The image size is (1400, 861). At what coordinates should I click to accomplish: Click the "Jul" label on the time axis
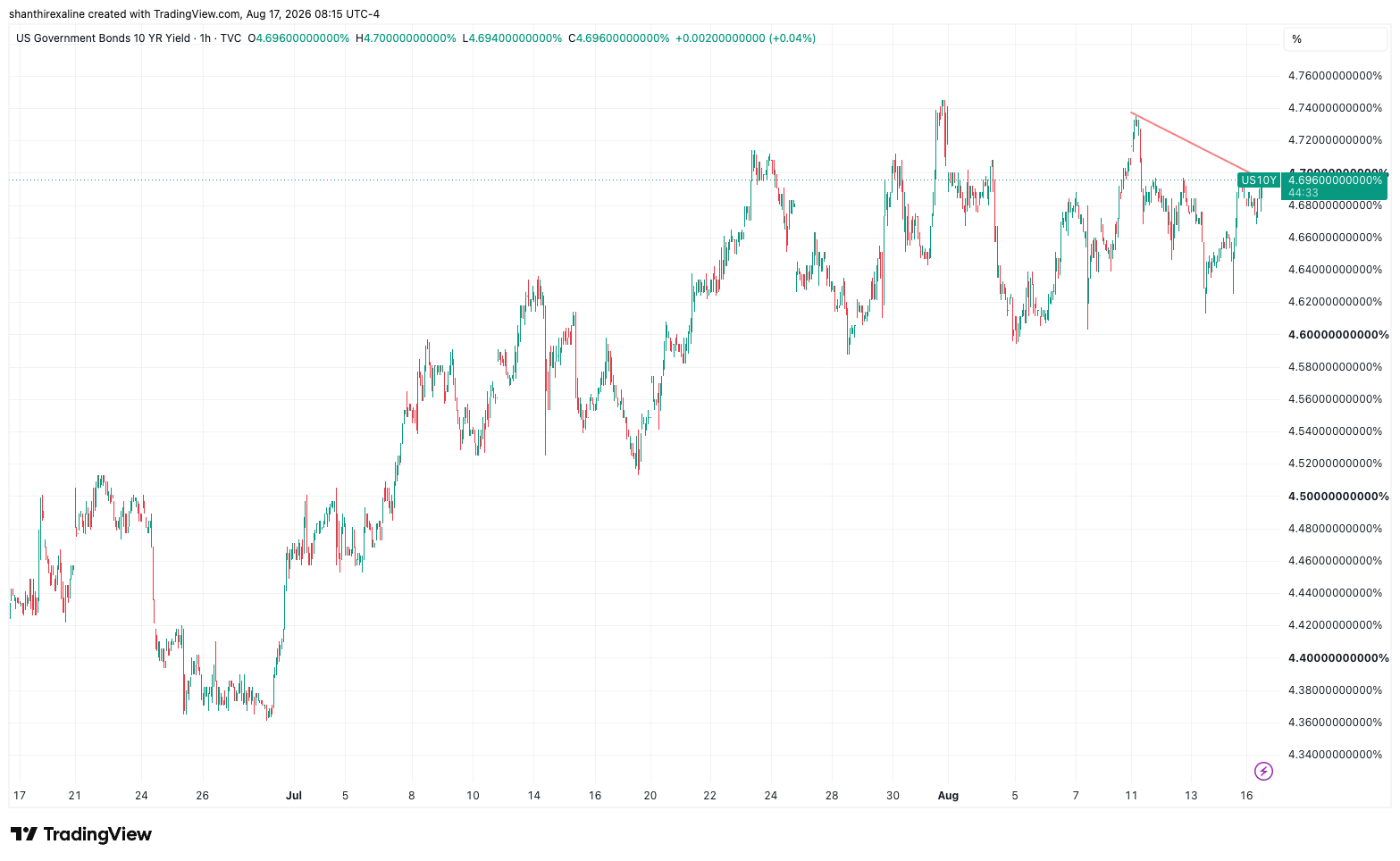click(x=294, y=796)
